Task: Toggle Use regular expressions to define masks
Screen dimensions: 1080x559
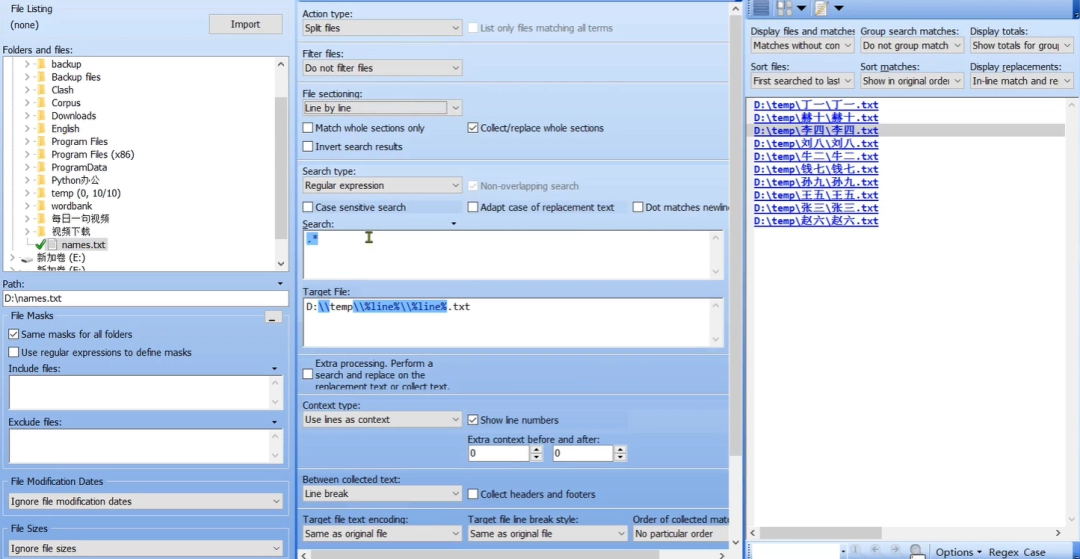Action: [x=14, y=352]
